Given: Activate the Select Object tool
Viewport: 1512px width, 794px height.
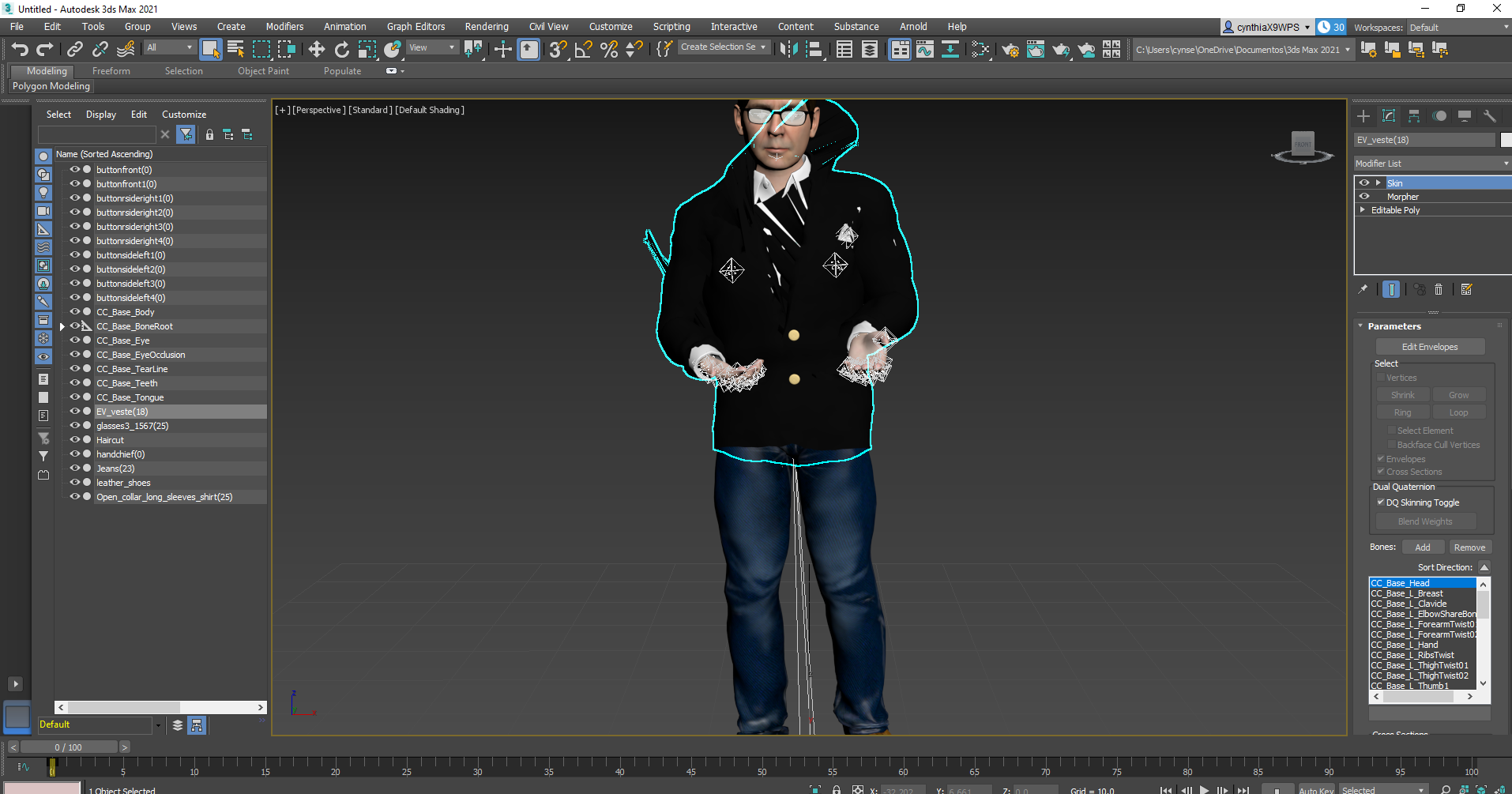Looking at the screenshot, I should coord(210,50).
